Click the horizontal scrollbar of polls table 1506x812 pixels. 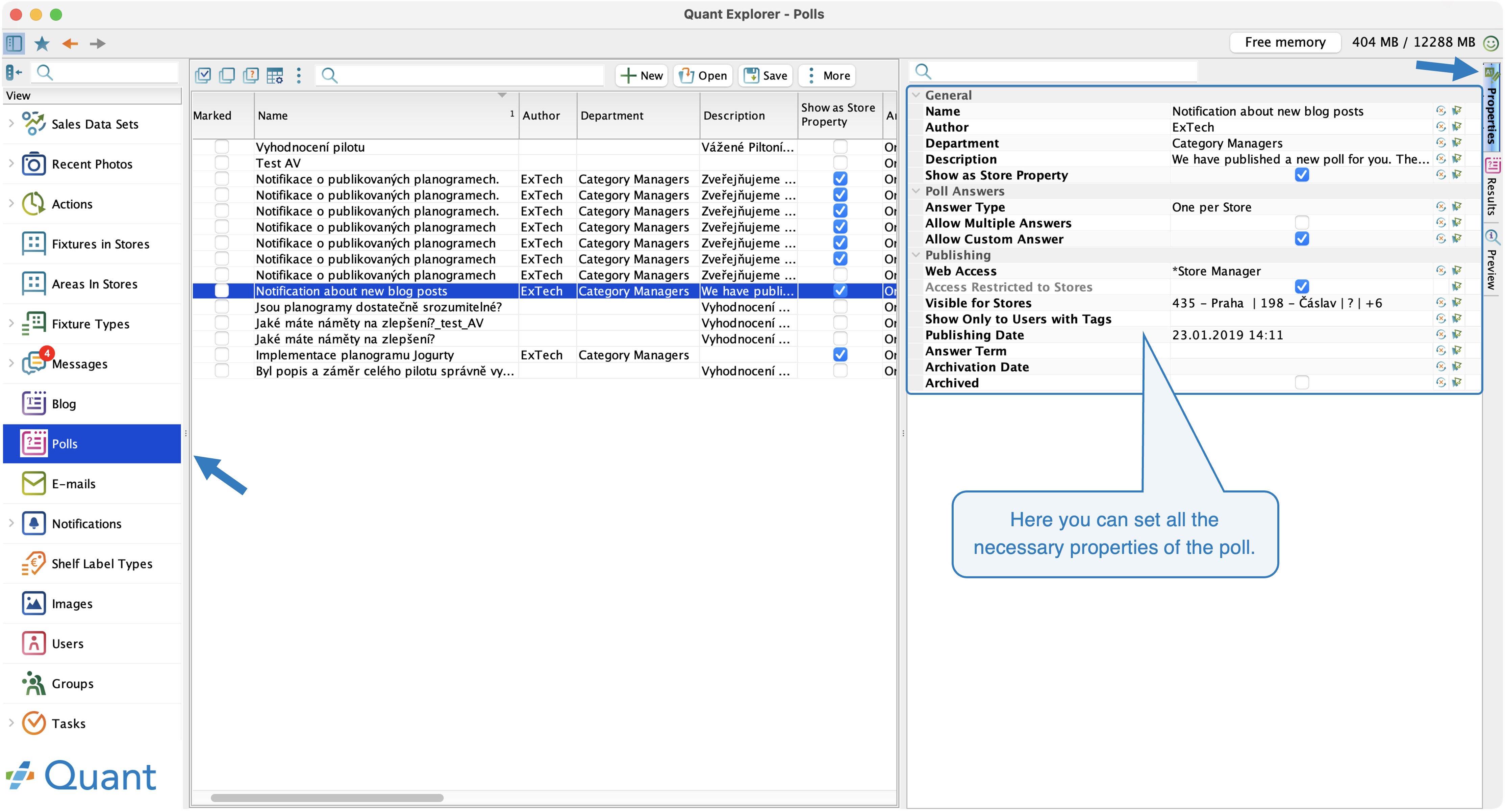coord(327,798)
